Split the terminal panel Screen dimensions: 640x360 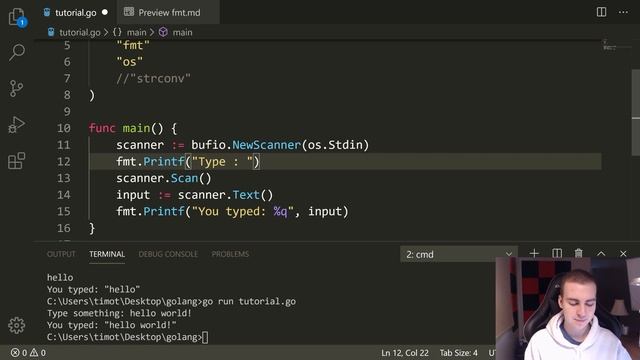click(x=557, y=253)
